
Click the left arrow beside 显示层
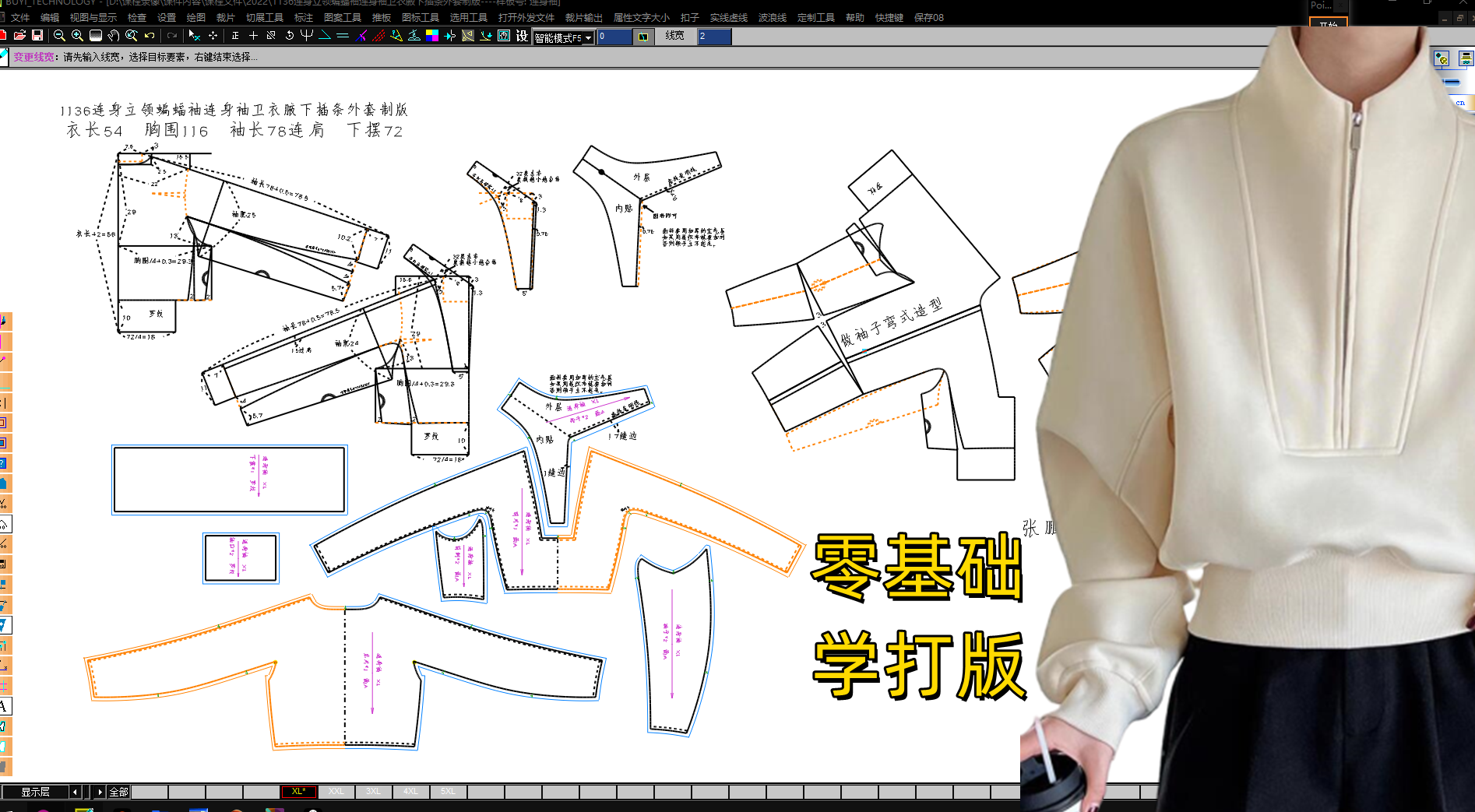point(75,791)
